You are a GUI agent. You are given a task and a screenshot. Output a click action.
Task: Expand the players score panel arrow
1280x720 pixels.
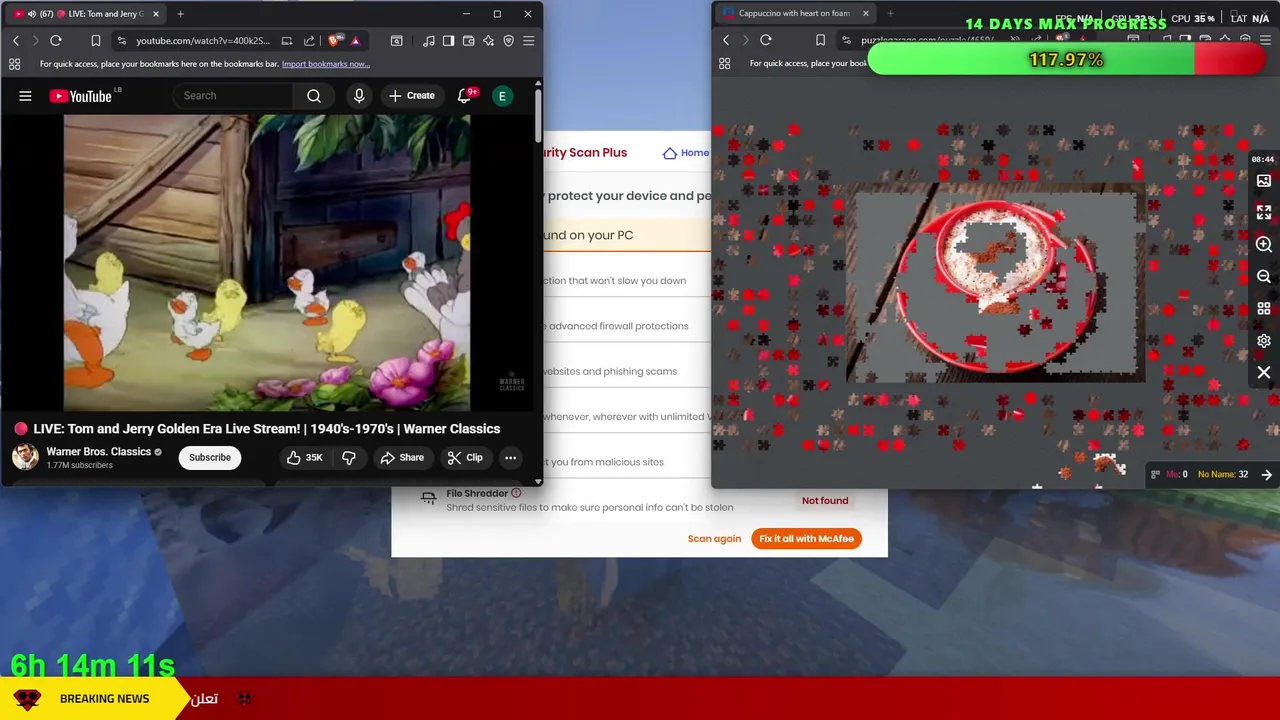point(1267,475)
